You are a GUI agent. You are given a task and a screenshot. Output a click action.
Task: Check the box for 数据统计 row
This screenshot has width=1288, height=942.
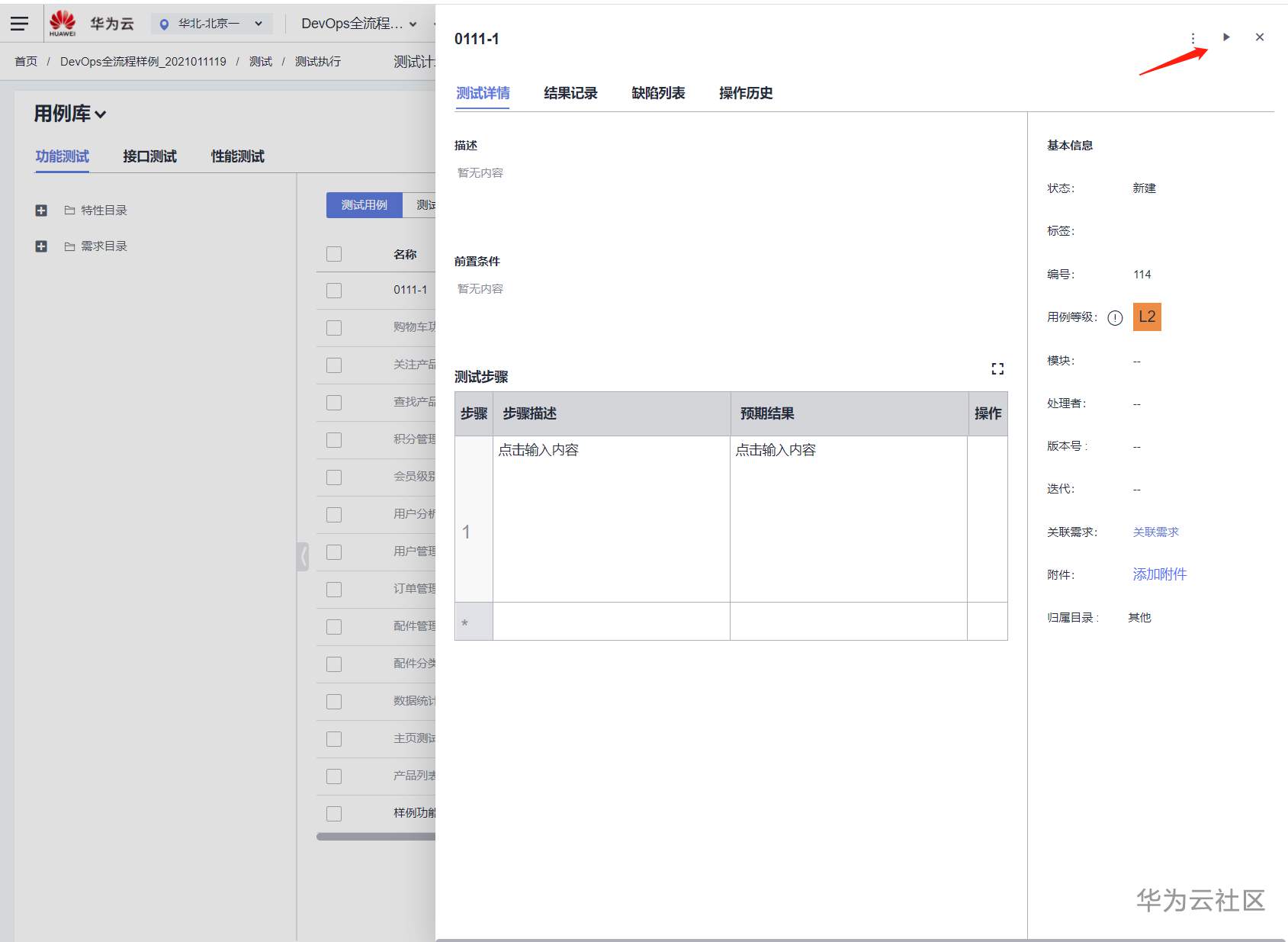click(x=334, y=702)
